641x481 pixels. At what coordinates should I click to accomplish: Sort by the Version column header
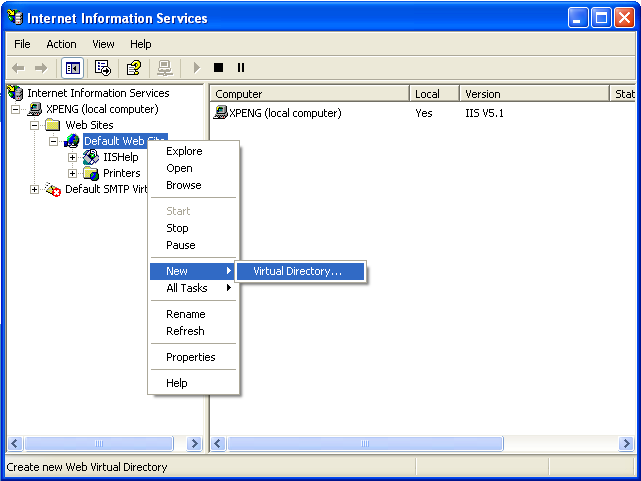coord(534,94)
